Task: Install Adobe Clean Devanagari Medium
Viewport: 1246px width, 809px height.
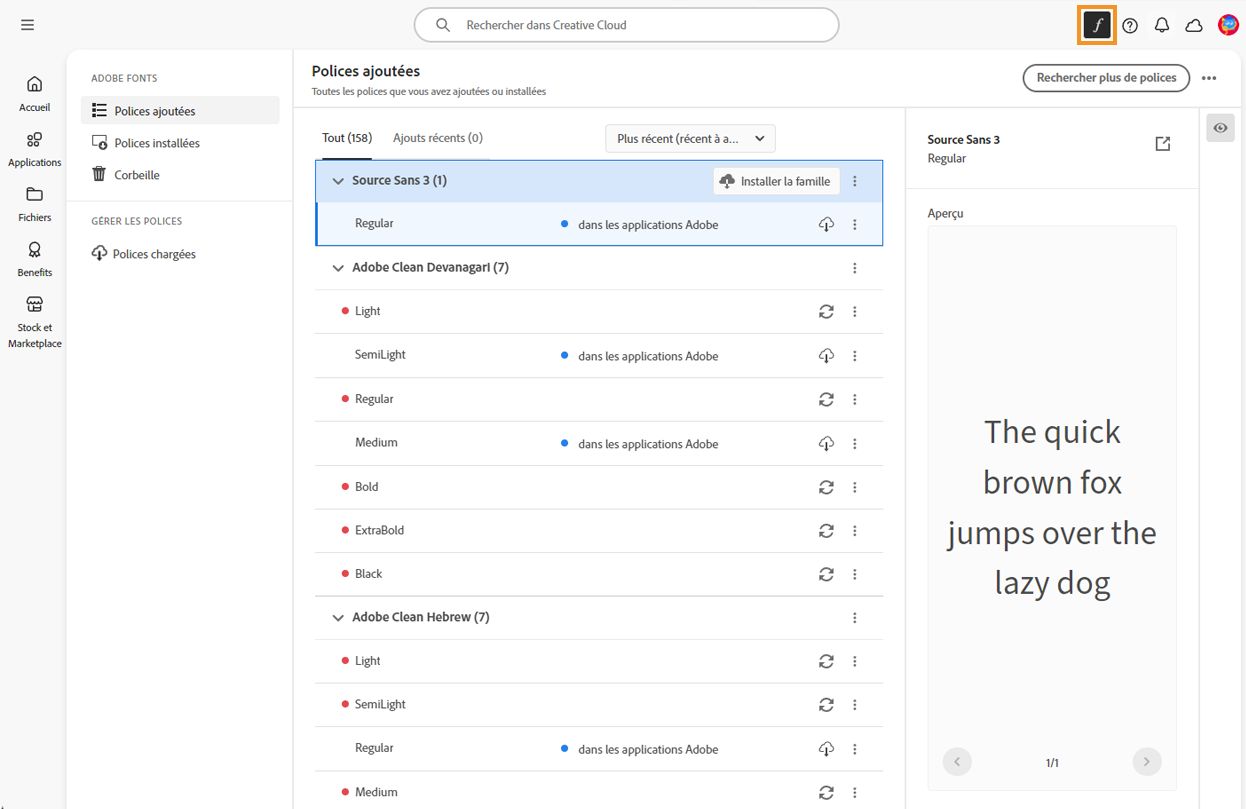Action: click(826, 443)
